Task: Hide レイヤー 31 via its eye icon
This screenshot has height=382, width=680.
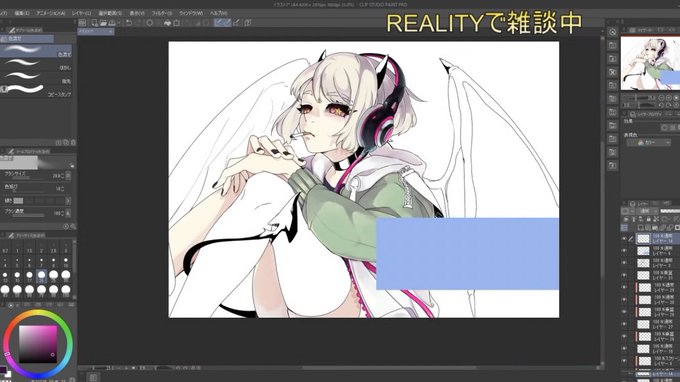Action: coord(624,275)
